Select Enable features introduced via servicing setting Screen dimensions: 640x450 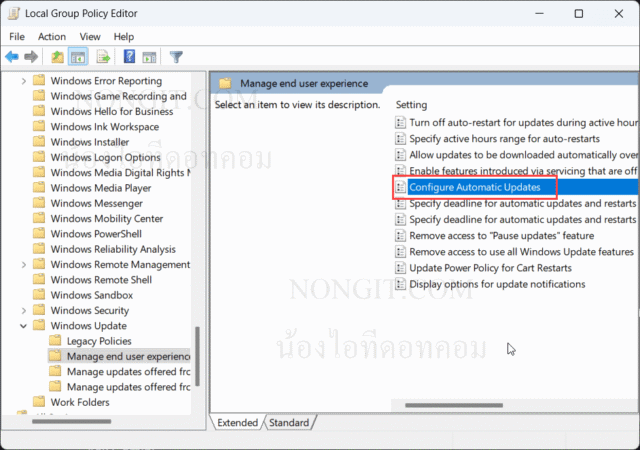click(524, 171)
